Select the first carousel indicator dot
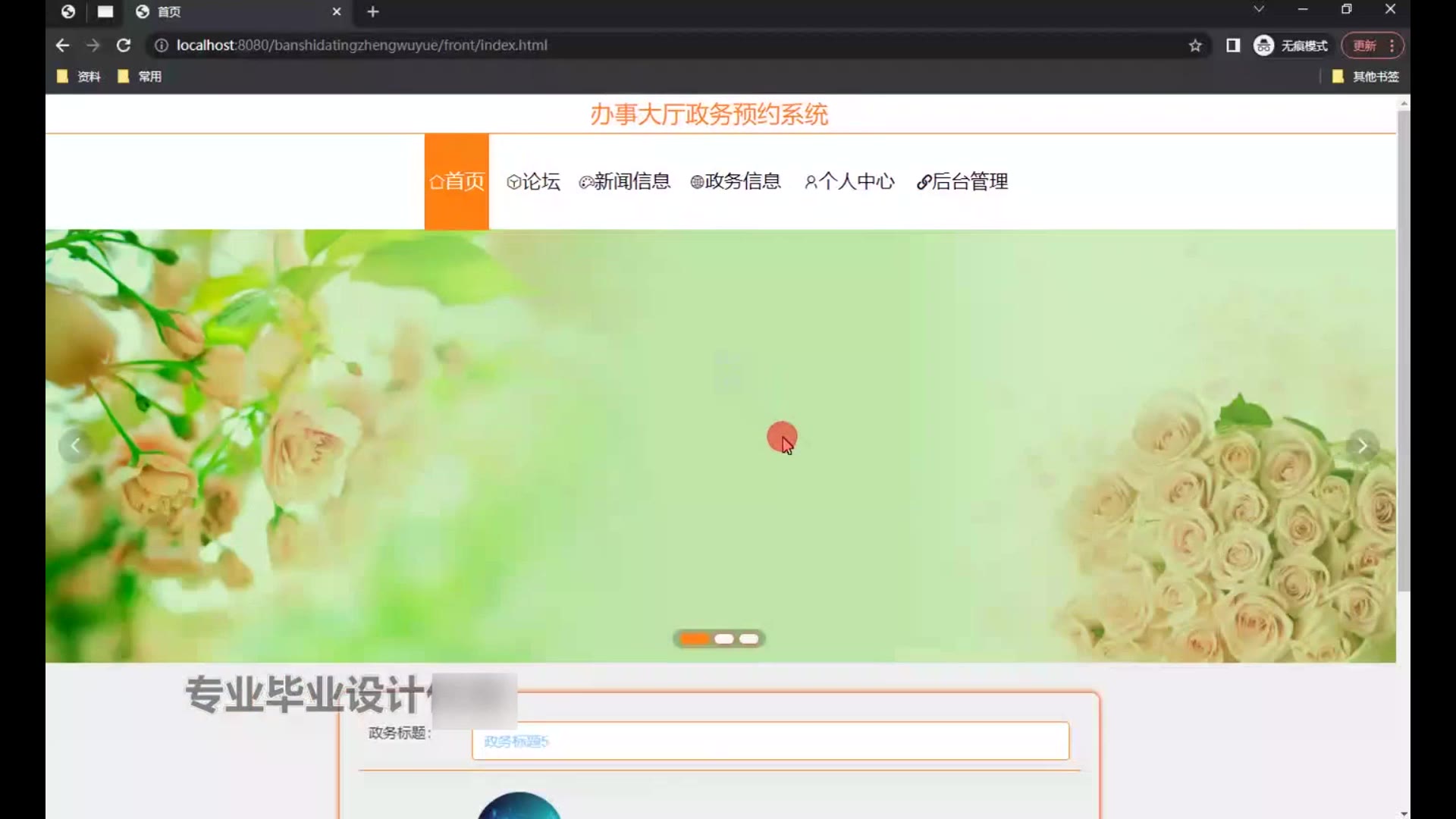 click(694, 639)
